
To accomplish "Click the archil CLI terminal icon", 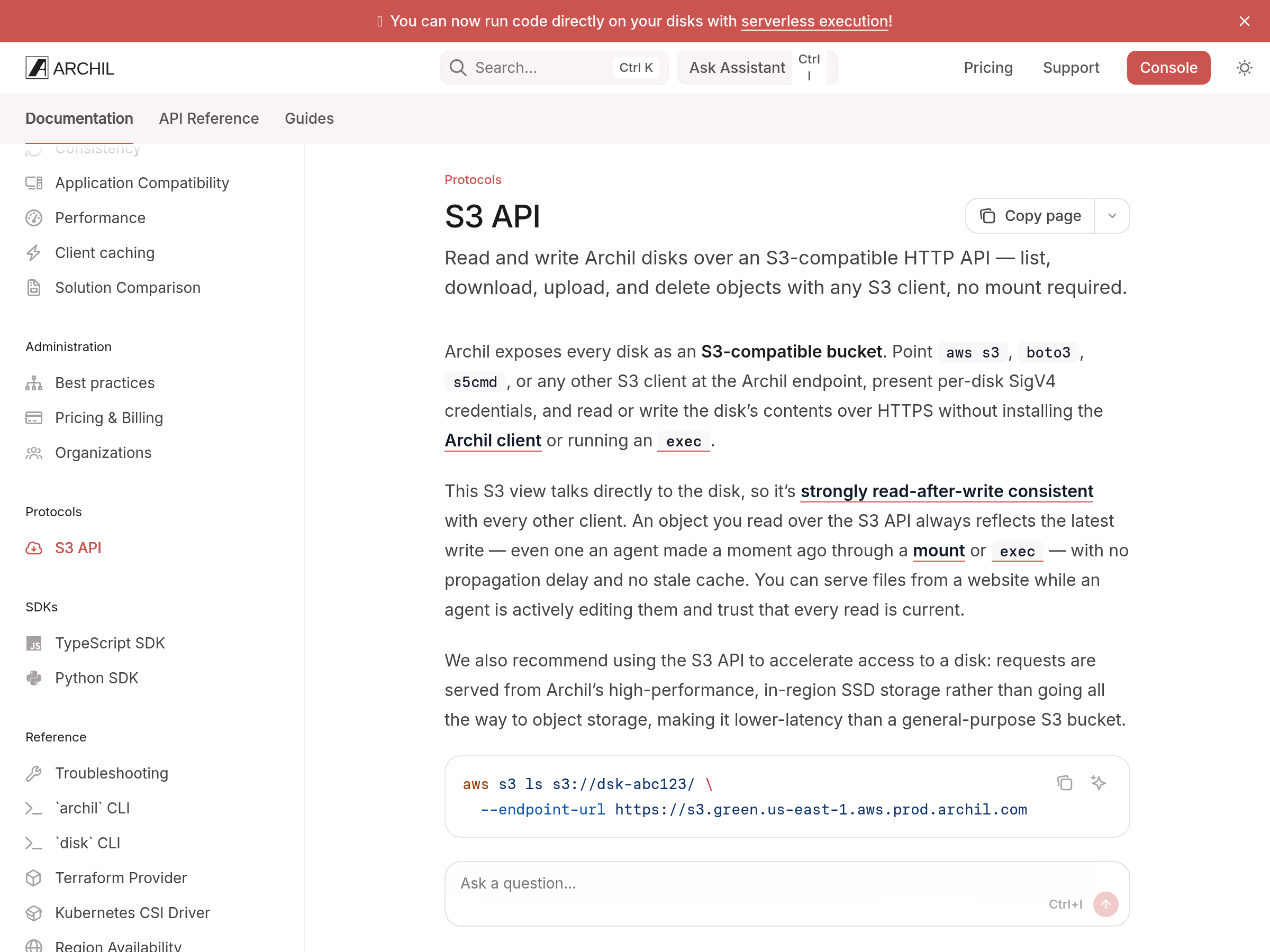I will [34, 809].
